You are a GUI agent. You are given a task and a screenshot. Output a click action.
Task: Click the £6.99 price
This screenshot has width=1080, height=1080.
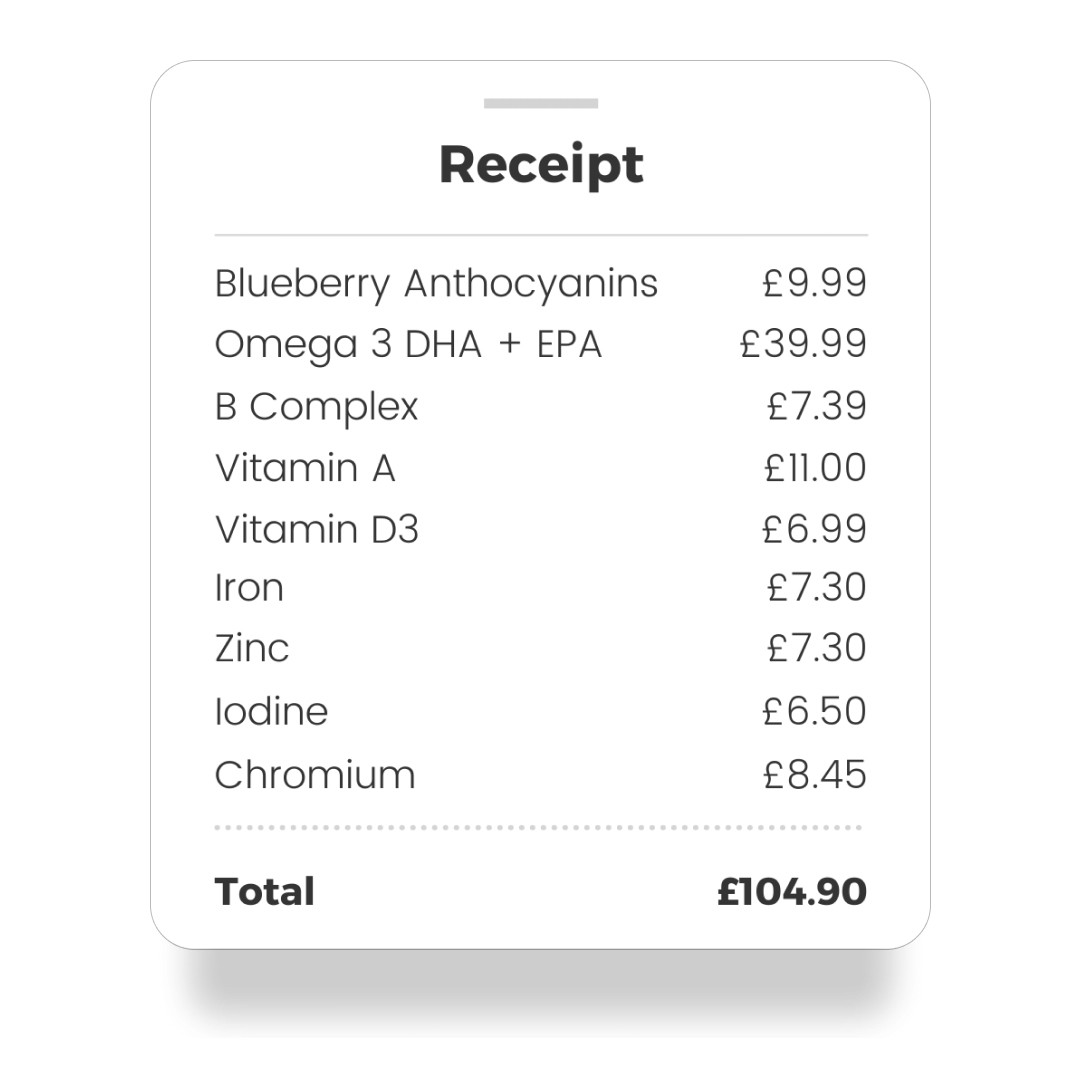pos(814,529)
